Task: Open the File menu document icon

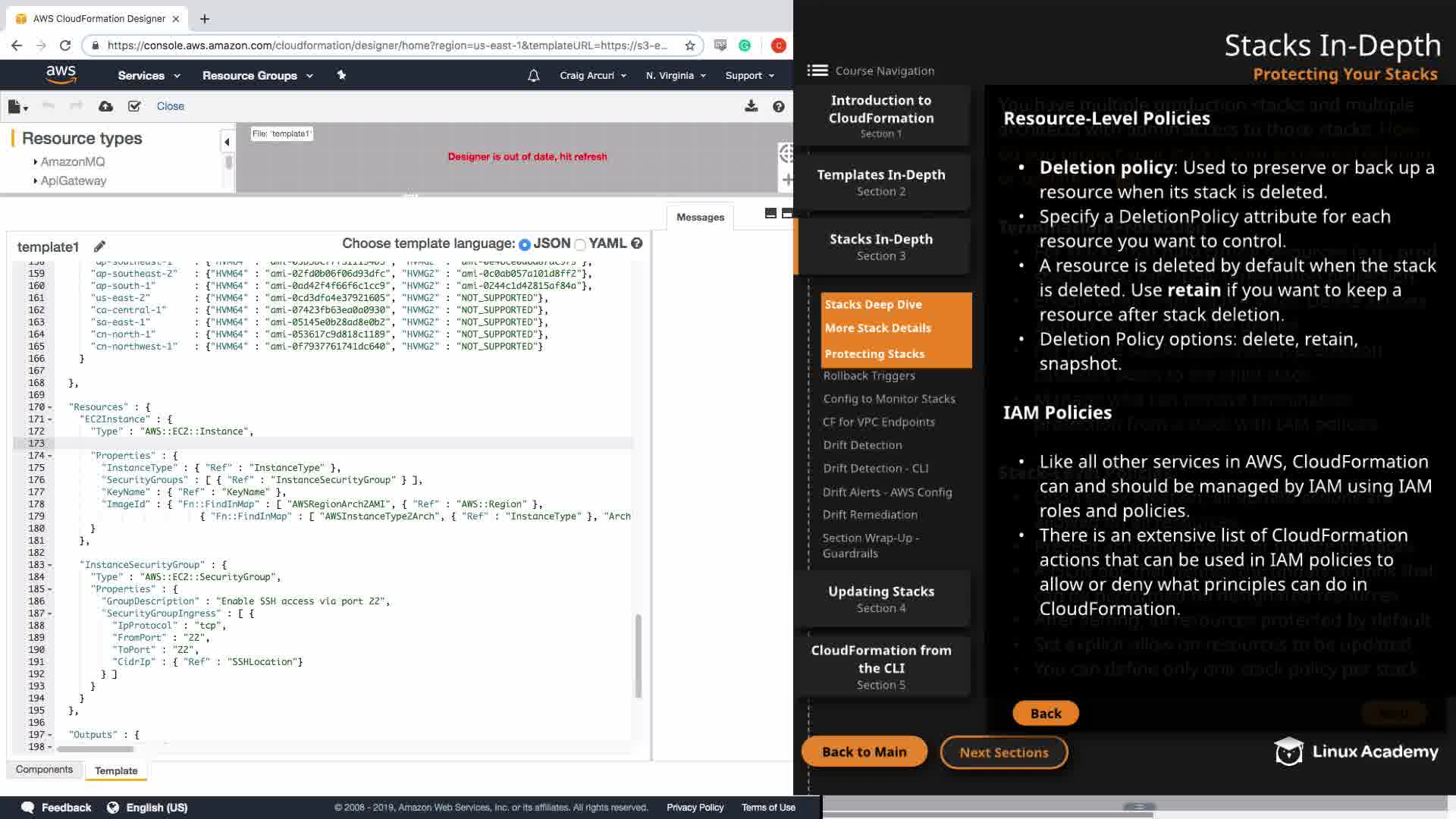Action: pos(17,107)
